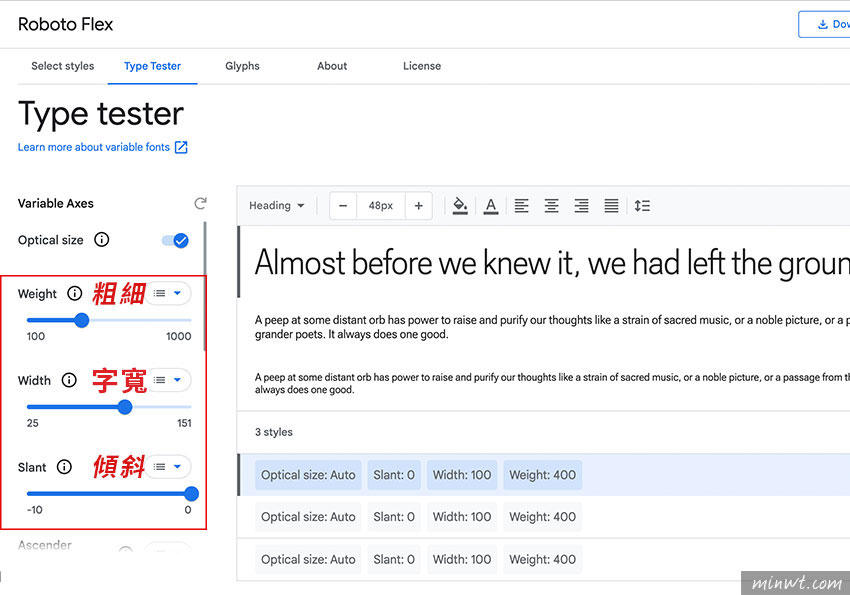Open Width list dropdown
This screenshot has height=595, width=850.
pos(168,380)
